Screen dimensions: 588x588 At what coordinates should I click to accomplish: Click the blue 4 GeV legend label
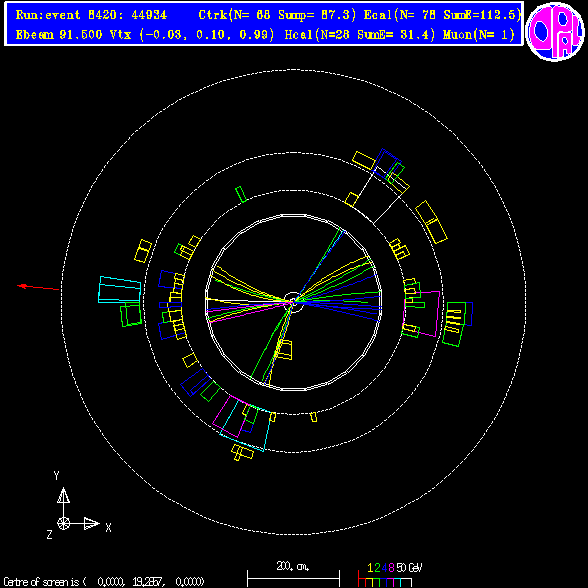coord(384,567)
